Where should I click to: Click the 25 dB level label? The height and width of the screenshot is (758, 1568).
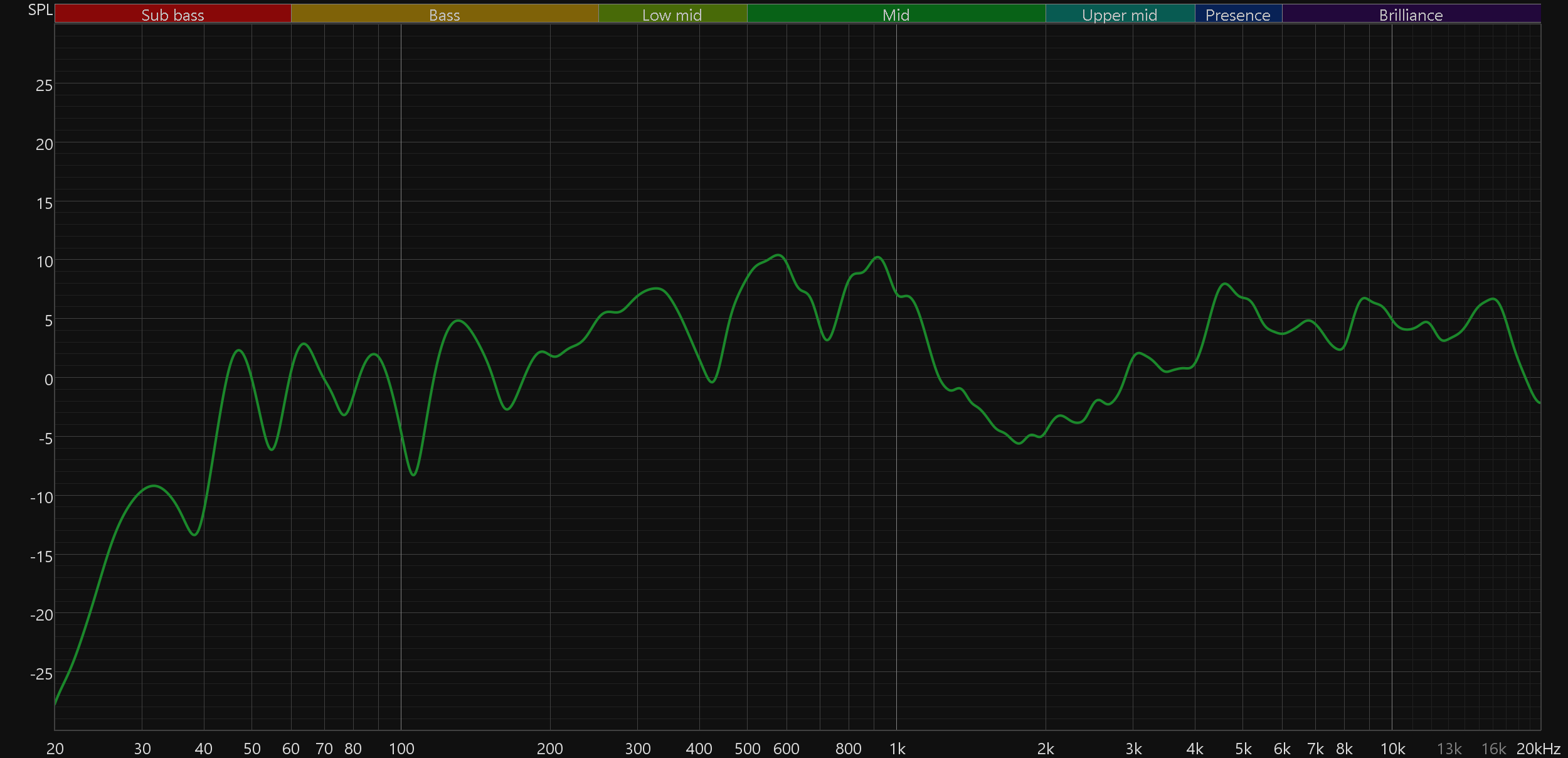(44, 85)
